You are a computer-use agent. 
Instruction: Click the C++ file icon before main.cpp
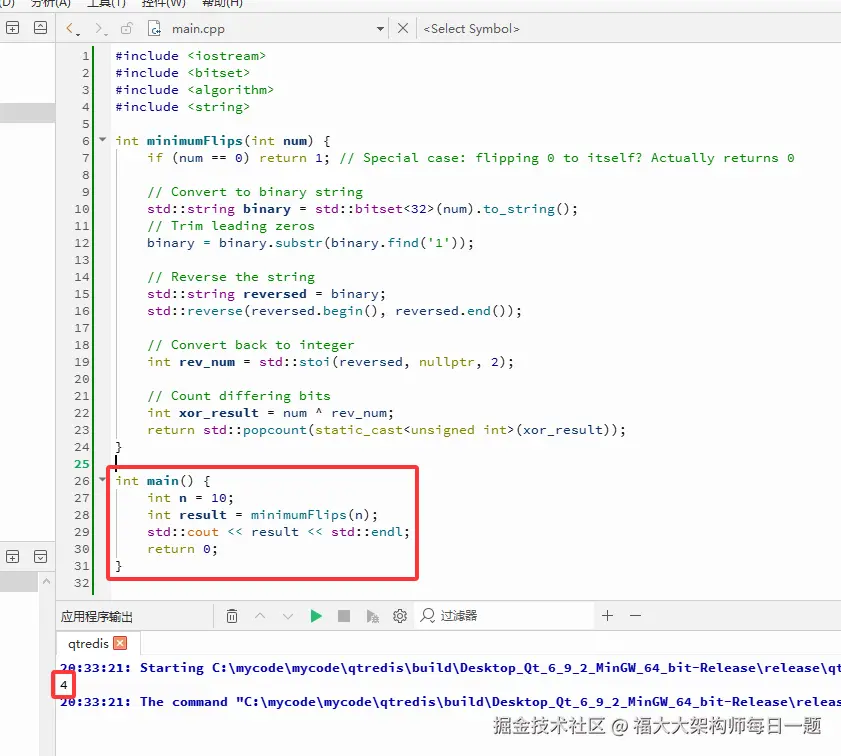[x=154, y=28]
